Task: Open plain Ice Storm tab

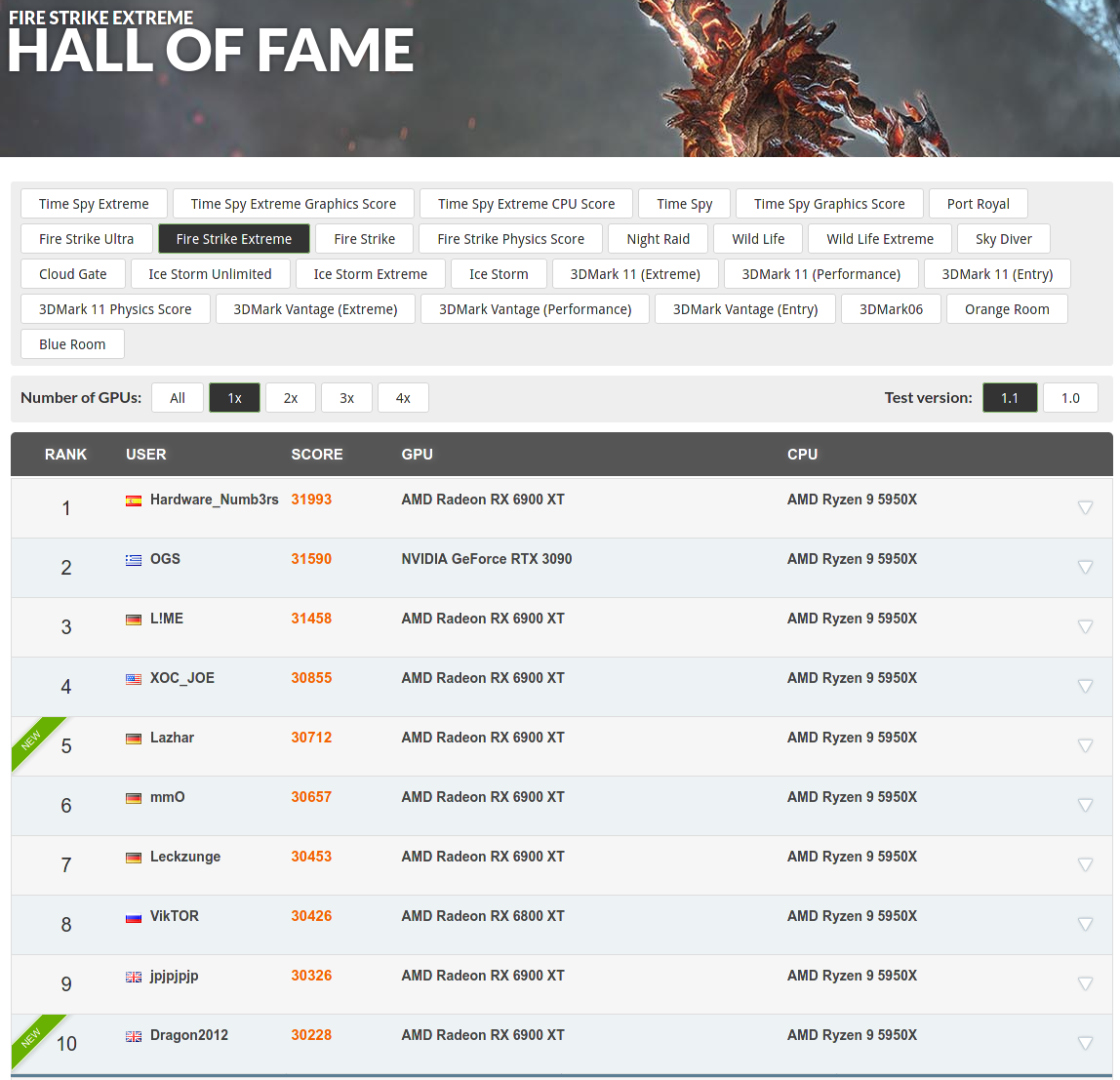Action: coord(499,273)
